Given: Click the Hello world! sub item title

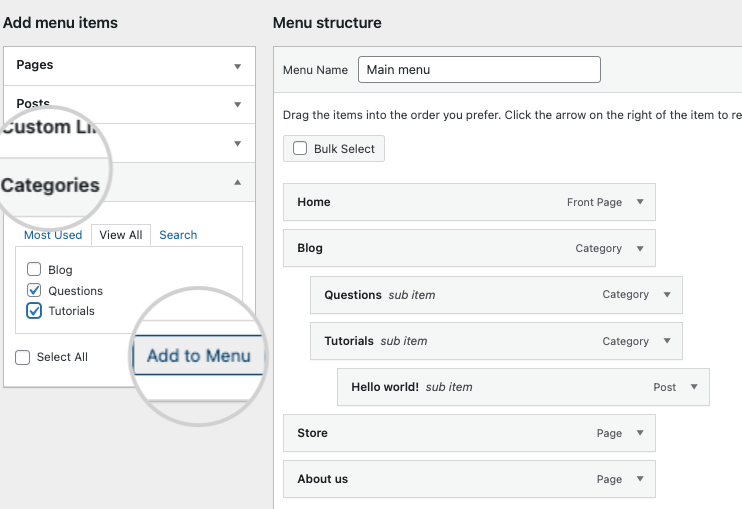Looking at the screenshot, I should [x=385, y=387].
